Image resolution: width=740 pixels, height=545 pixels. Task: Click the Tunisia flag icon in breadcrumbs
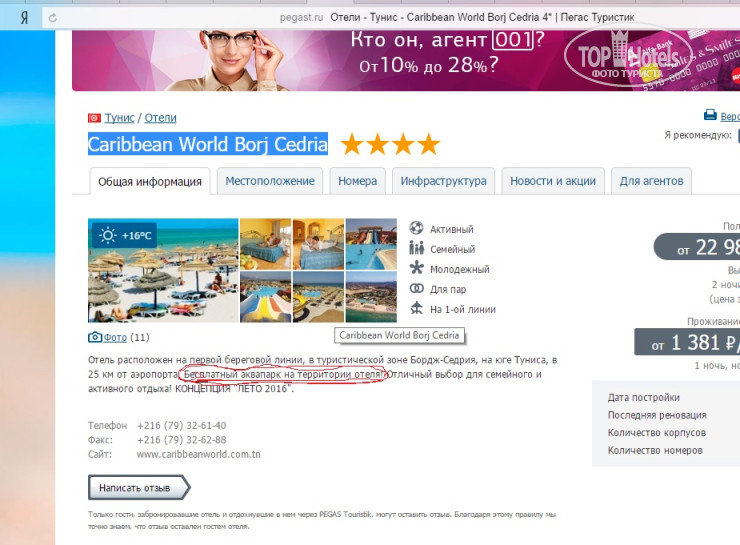click(95, 118)
